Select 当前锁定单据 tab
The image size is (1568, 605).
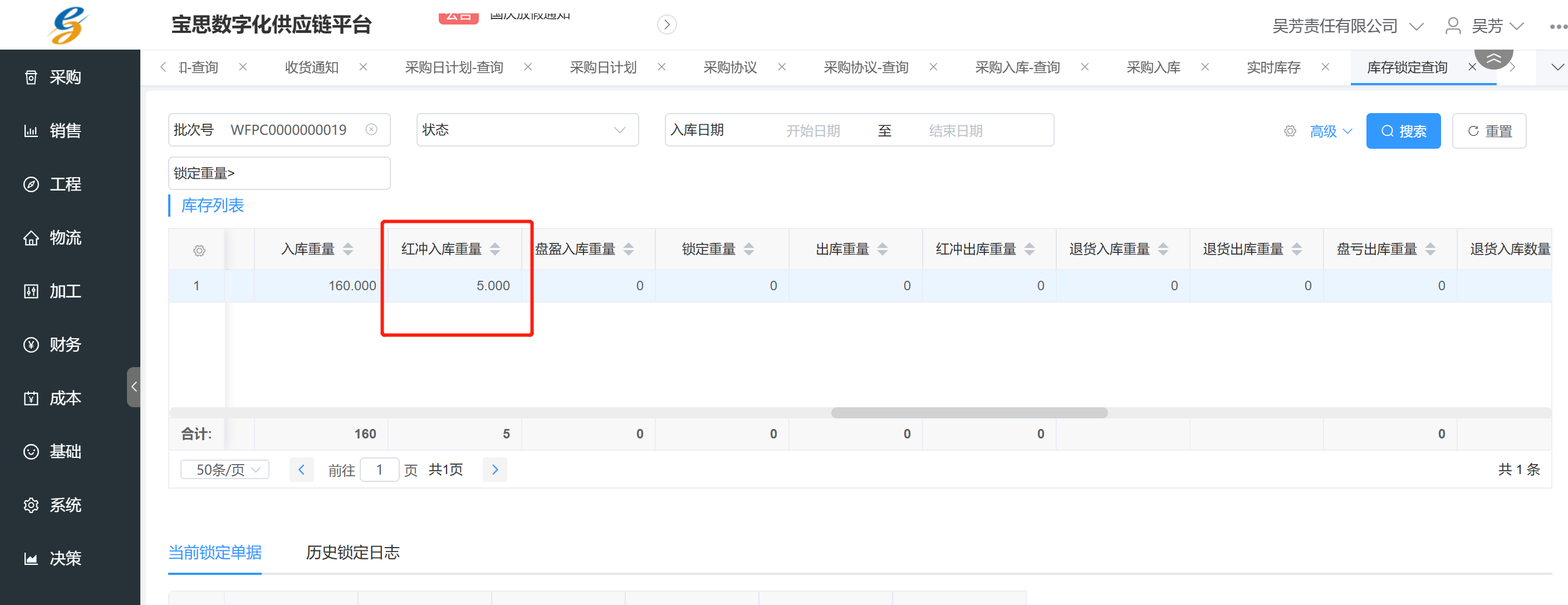215,553
